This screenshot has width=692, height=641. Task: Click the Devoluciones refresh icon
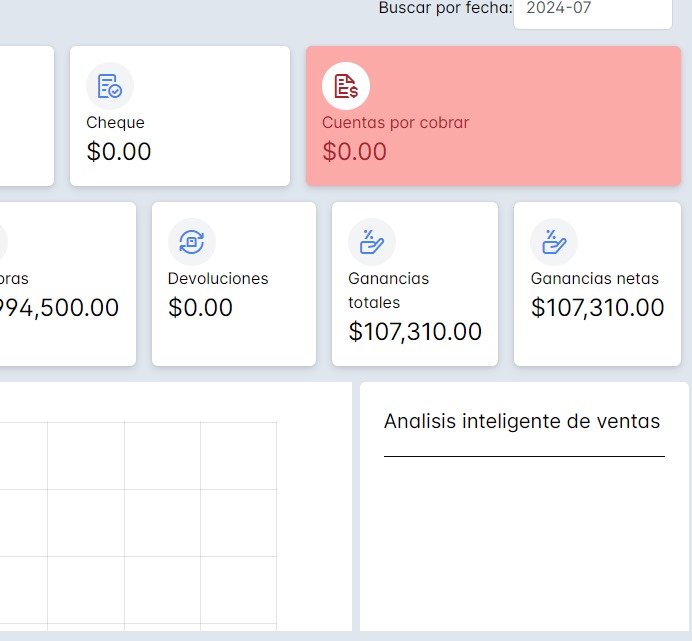tap(192, 242)
